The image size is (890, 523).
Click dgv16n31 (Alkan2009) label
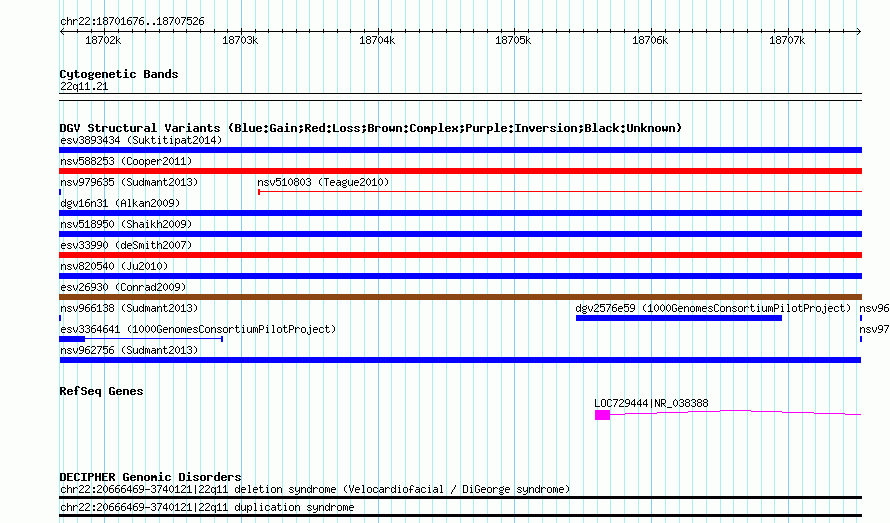pyautogui.click(x=120, y=203)
